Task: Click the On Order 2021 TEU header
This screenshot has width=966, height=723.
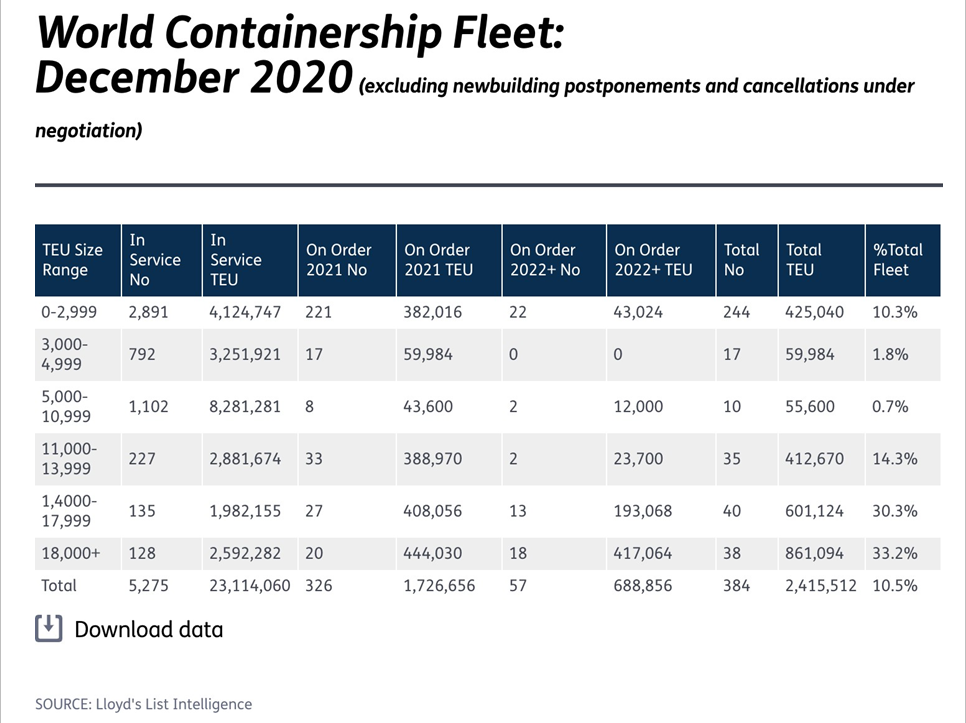Action: coord(437,260)
